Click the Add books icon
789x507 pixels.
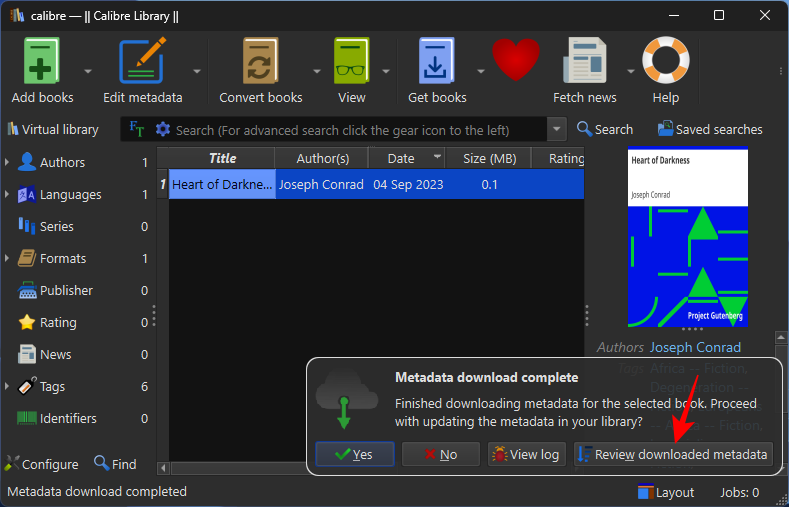coord(42,61)
